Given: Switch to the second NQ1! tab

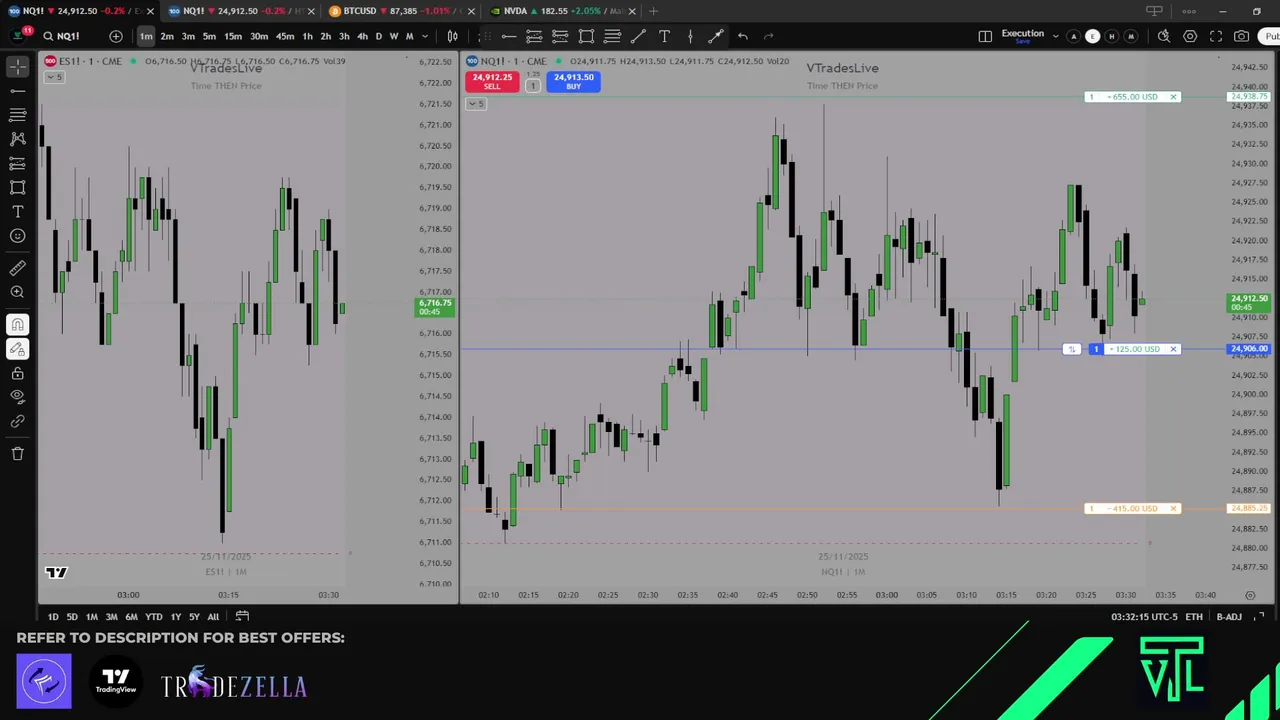Looking at the screenshot, I should (239, 11).
